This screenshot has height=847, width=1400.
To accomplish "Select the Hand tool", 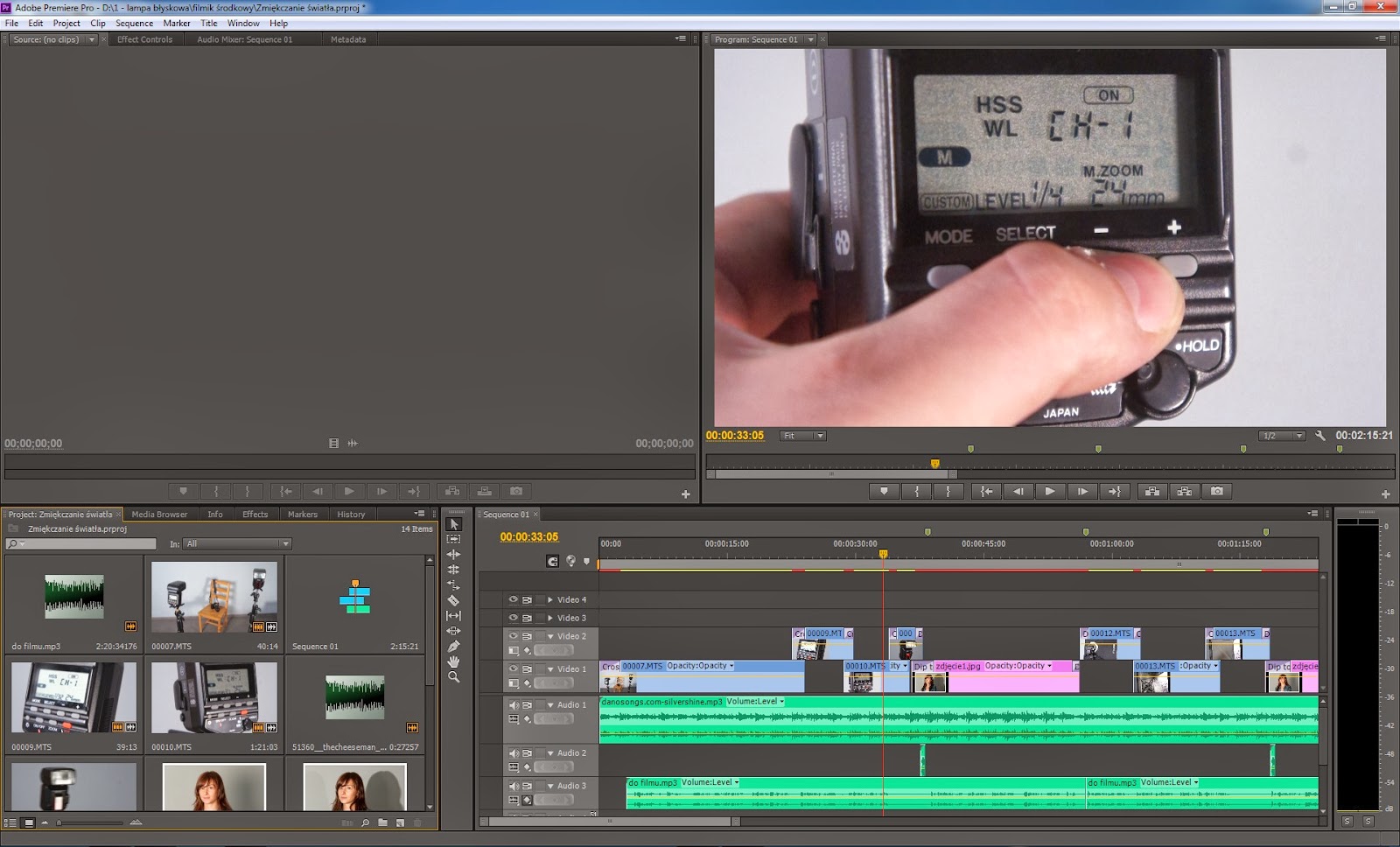I will (x=453, y=661).
